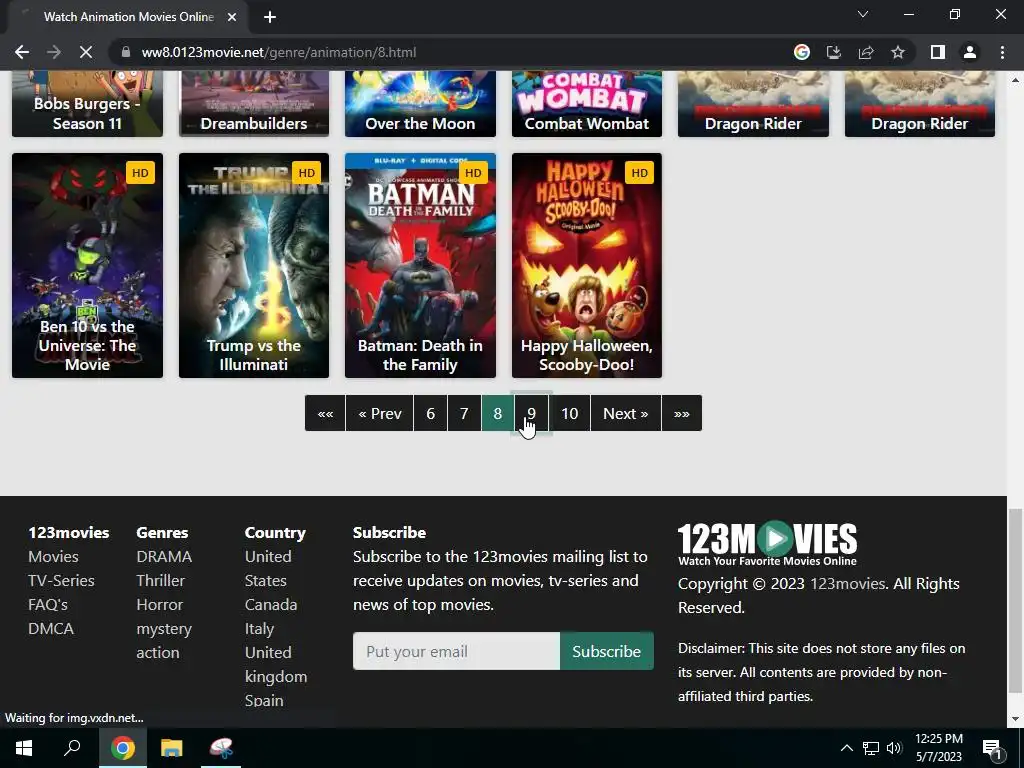
Task: Go to page 7
Action: click(x=464, y=413)
